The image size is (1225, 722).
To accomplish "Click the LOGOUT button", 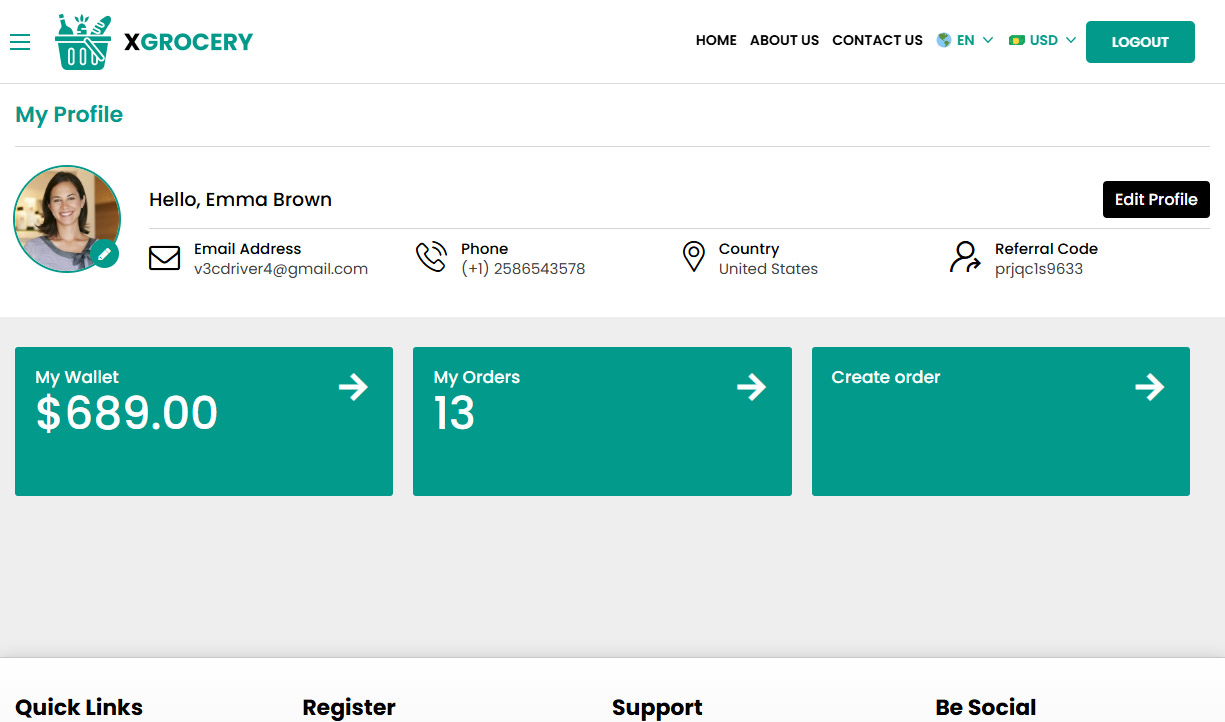I will [1140, 42].
